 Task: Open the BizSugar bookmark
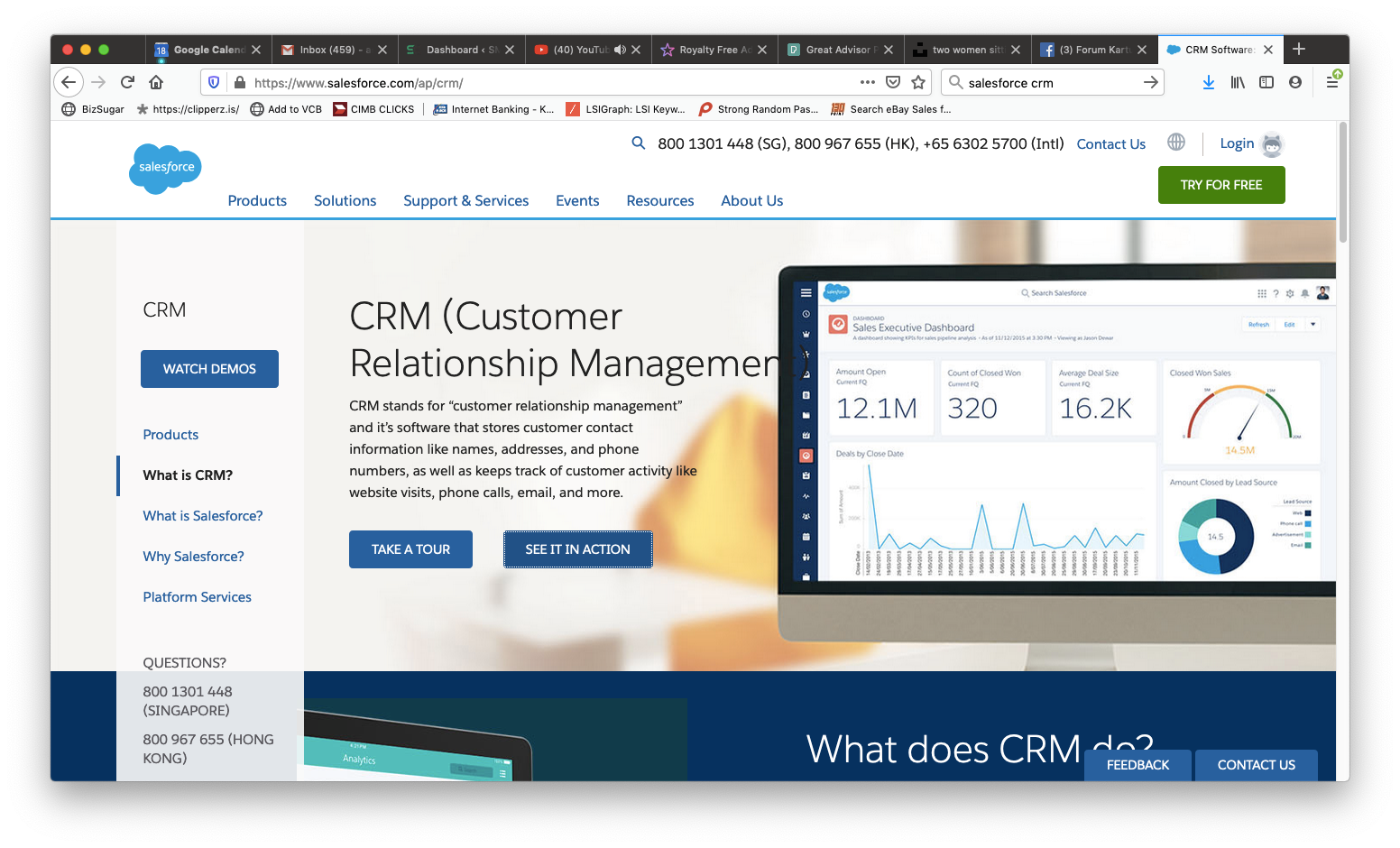tap(93, 109)
